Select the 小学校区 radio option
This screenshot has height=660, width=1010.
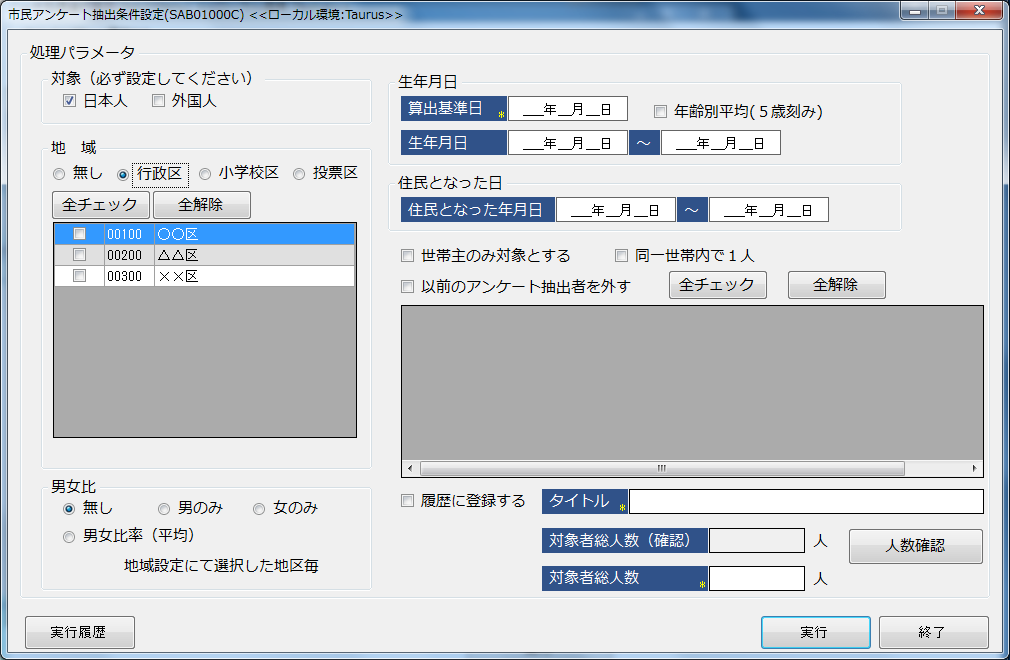point(205,174)
